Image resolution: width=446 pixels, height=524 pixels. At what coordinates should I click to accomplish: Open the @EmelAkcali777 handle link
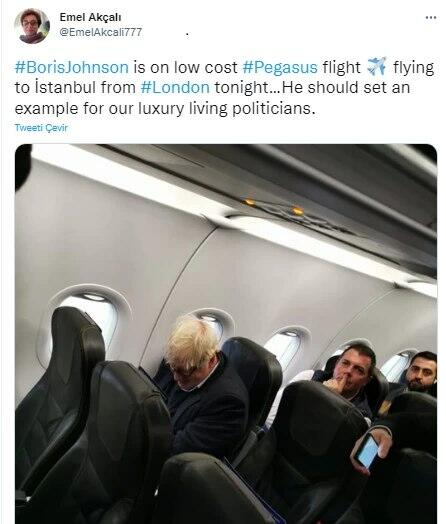tap(101, 32)
